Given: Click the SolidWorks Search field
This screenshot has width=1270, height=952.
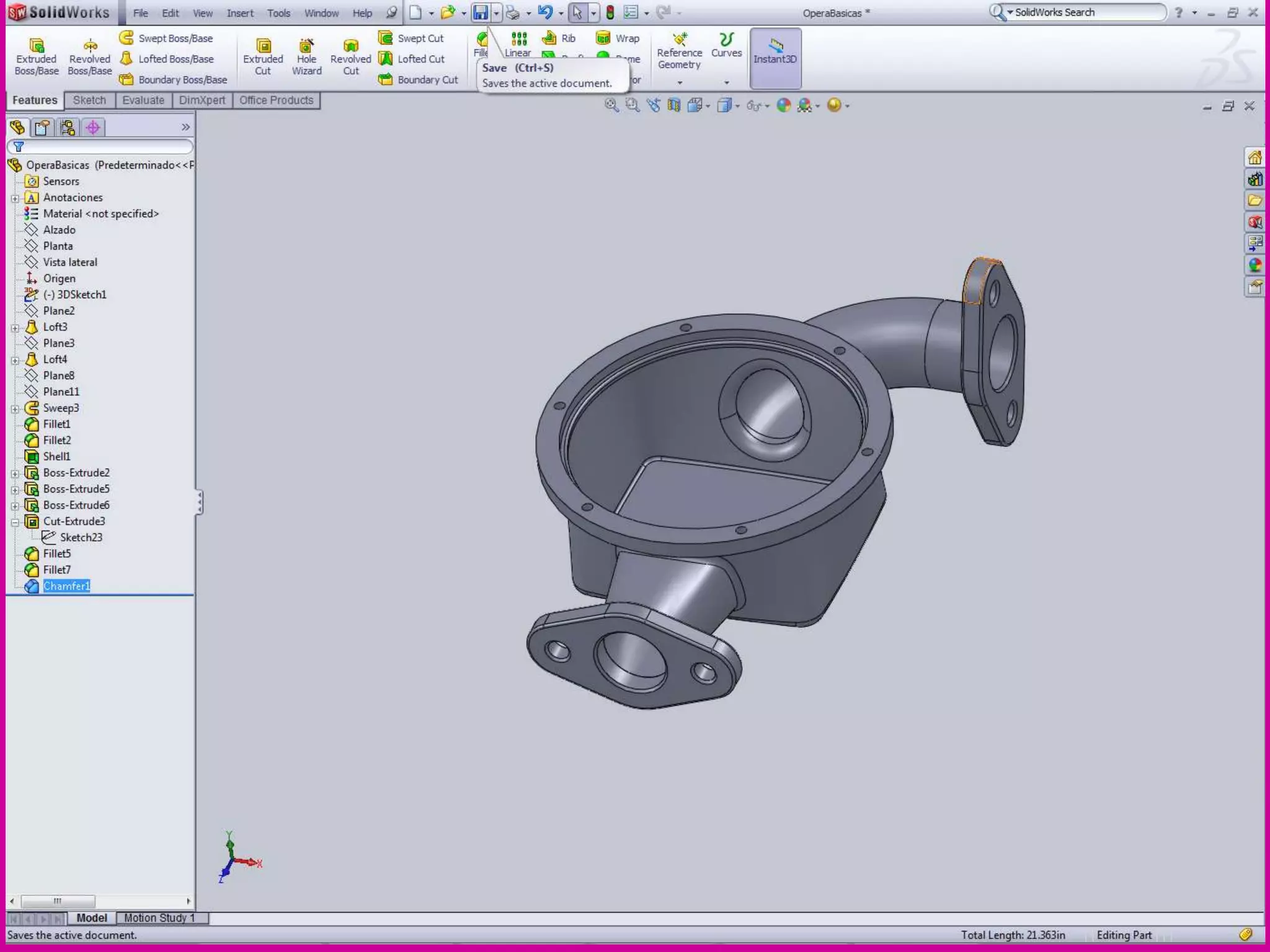Looking at the screenshot, I should (x=1086, y=12).
